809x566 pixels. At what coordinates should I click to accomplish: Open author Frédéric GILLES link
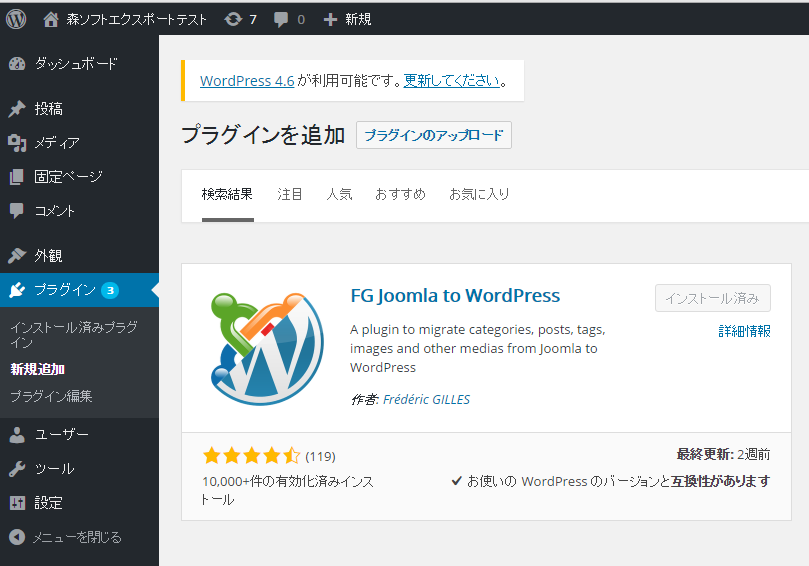tap(426, 400)
